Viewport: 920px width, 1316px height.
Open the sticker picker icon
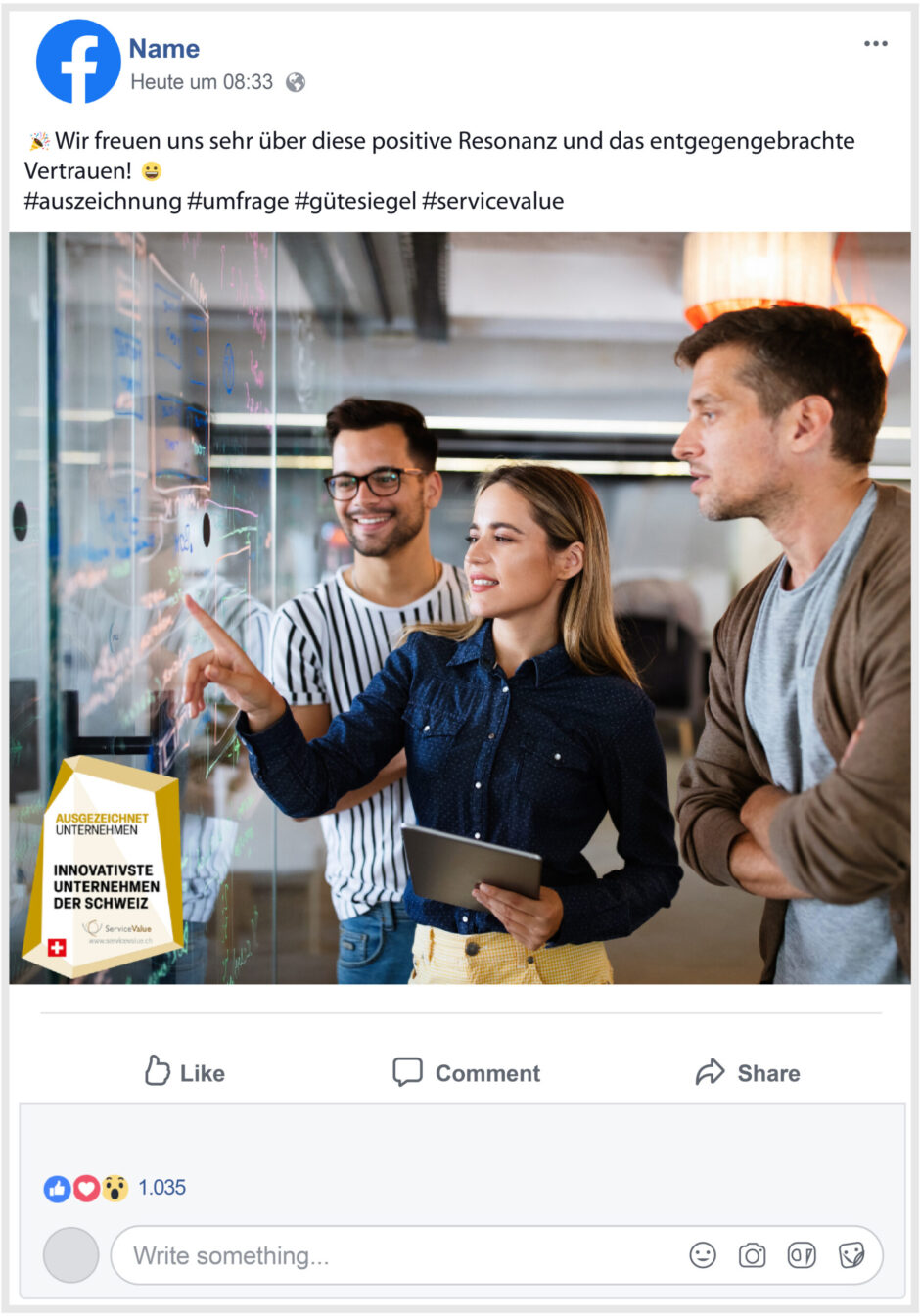pyautogui.click(x=851, y=1254)
